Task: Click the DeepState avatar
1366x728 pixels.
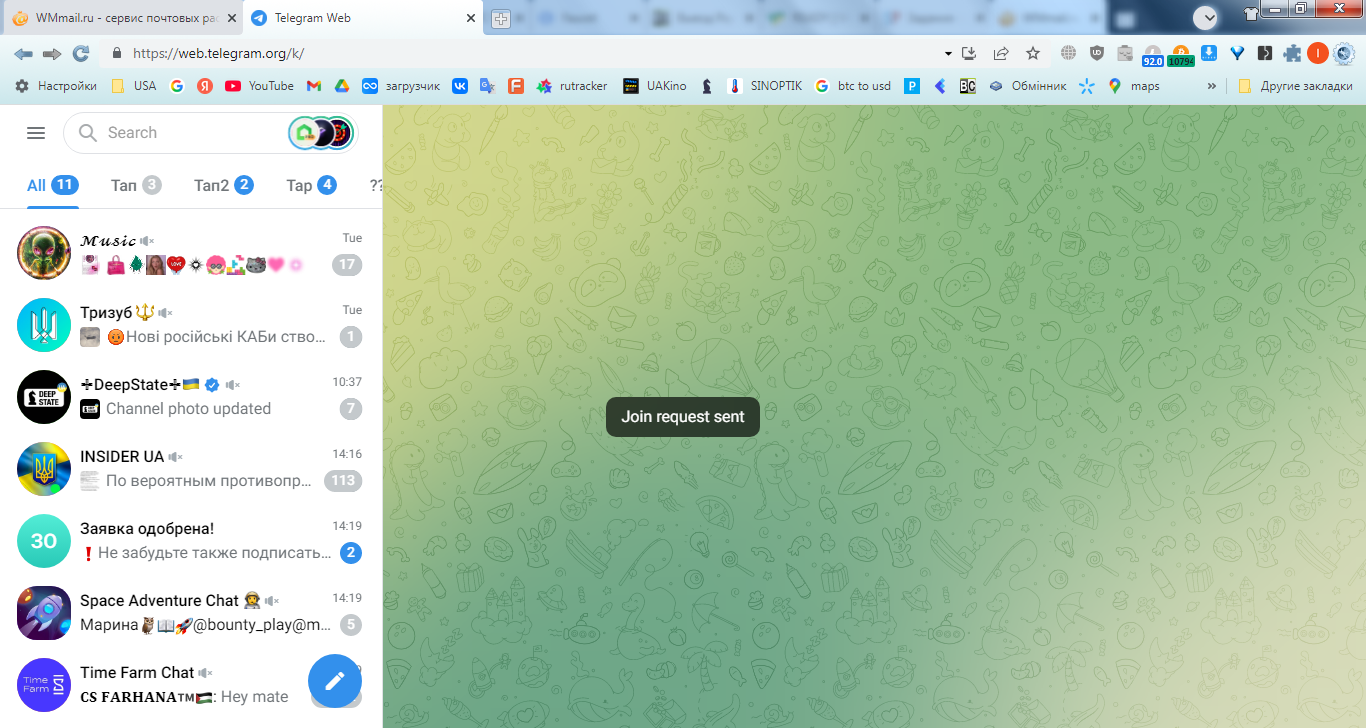Action: (x=44, y=397)
